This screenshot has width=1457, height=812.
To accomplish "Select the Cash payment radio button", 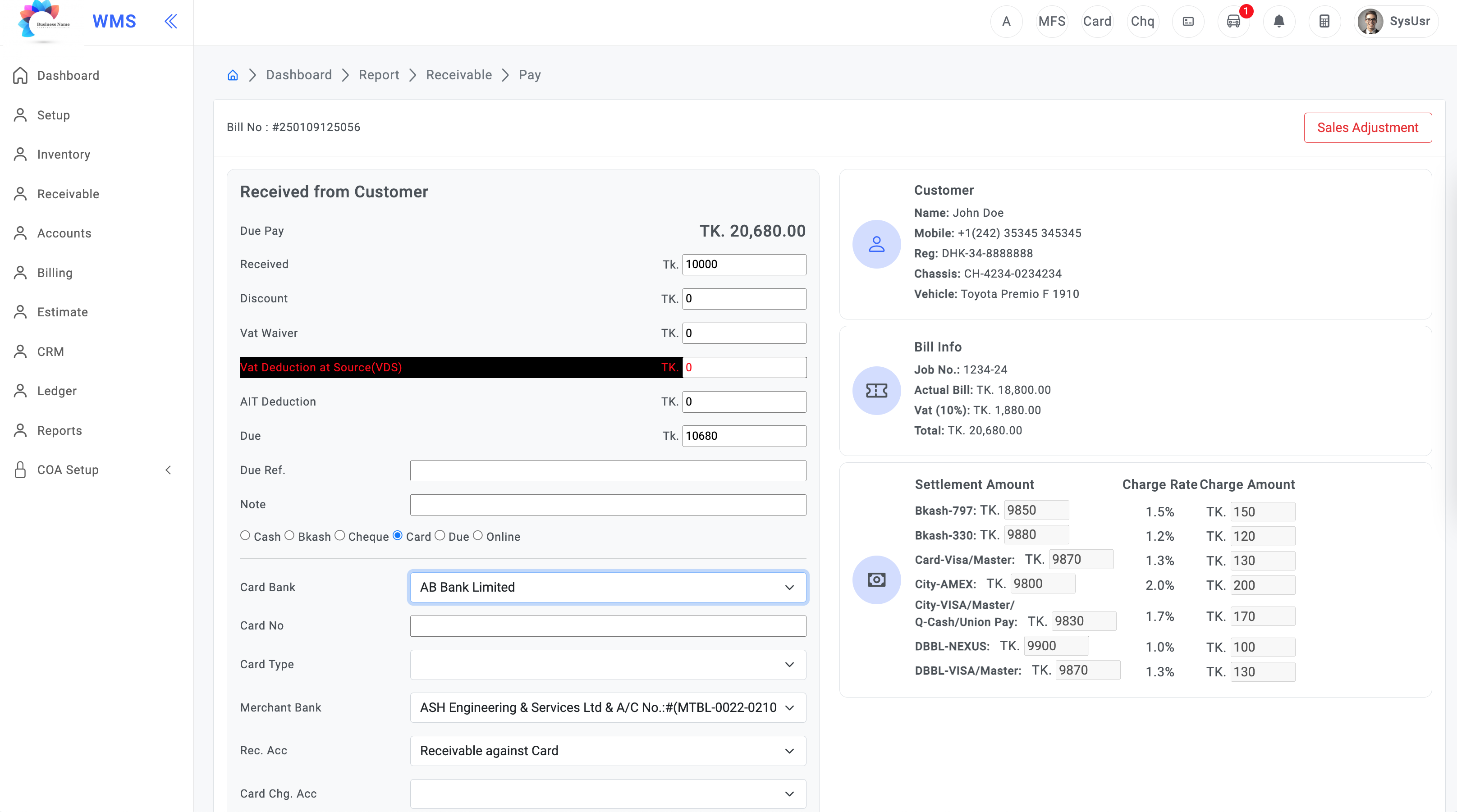I will [245, 535].
